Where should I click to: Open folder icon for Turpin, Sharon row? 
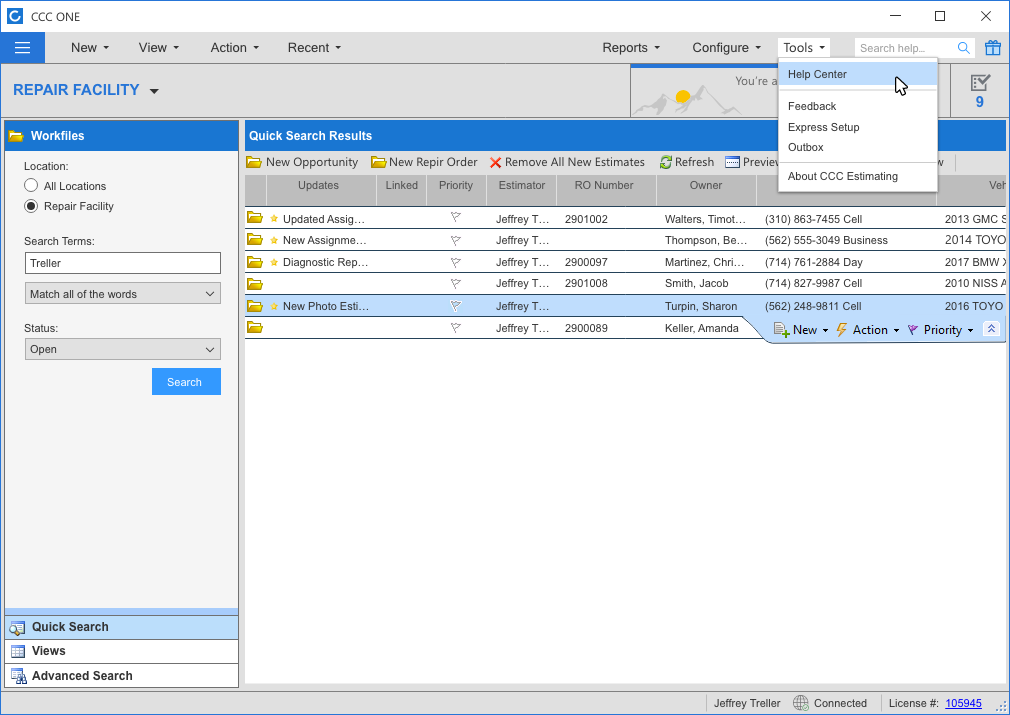pos(255,306)
